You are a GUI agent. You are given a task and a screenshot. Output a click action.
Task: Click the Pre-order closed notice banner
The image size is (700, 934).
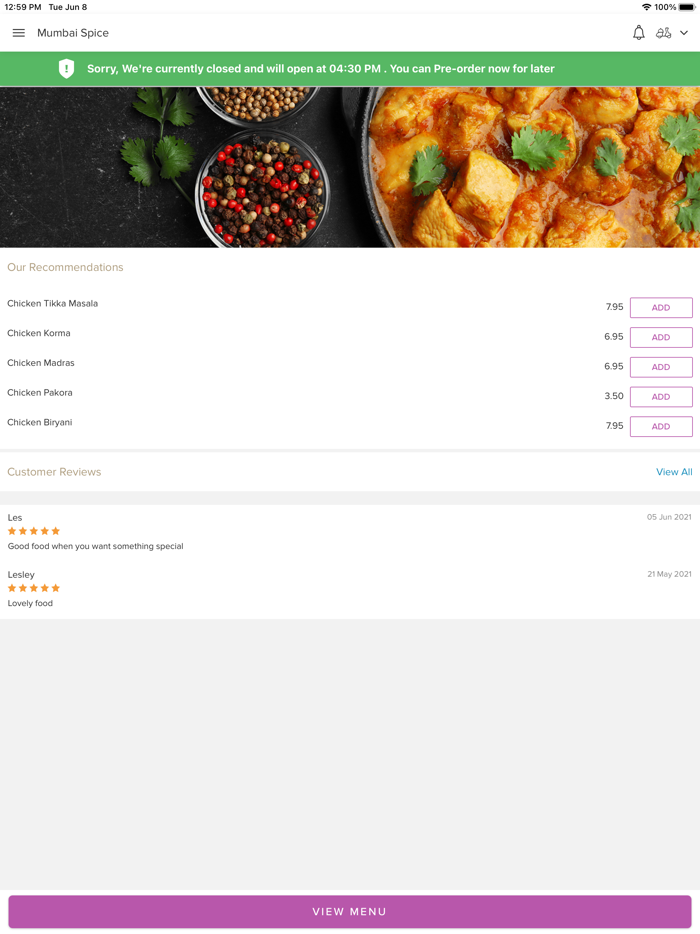(x=350, y=69)
